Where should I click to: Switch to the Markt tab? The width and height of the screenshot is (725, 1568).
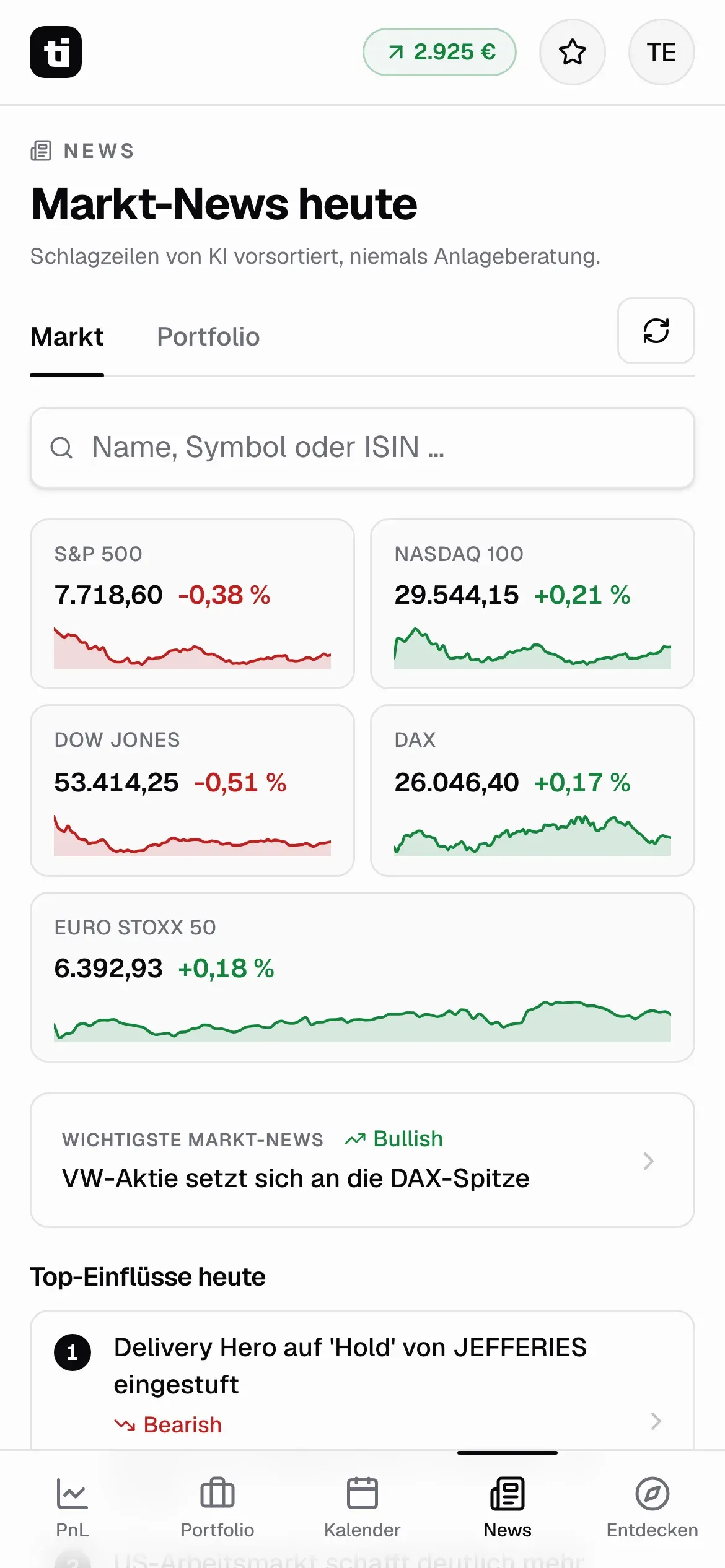[67, 337]
